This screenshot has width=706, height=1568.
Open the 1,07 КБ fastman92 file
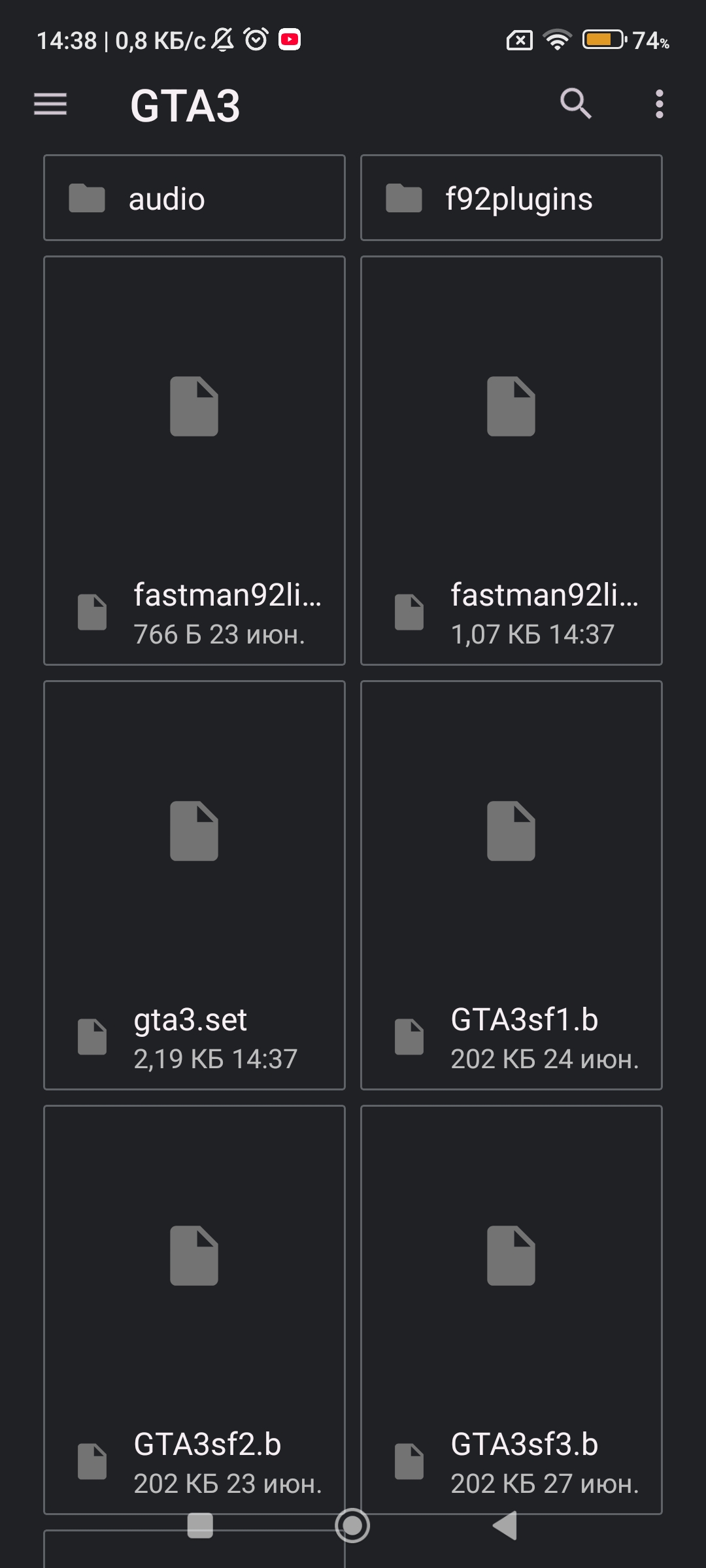click(511, 461)
